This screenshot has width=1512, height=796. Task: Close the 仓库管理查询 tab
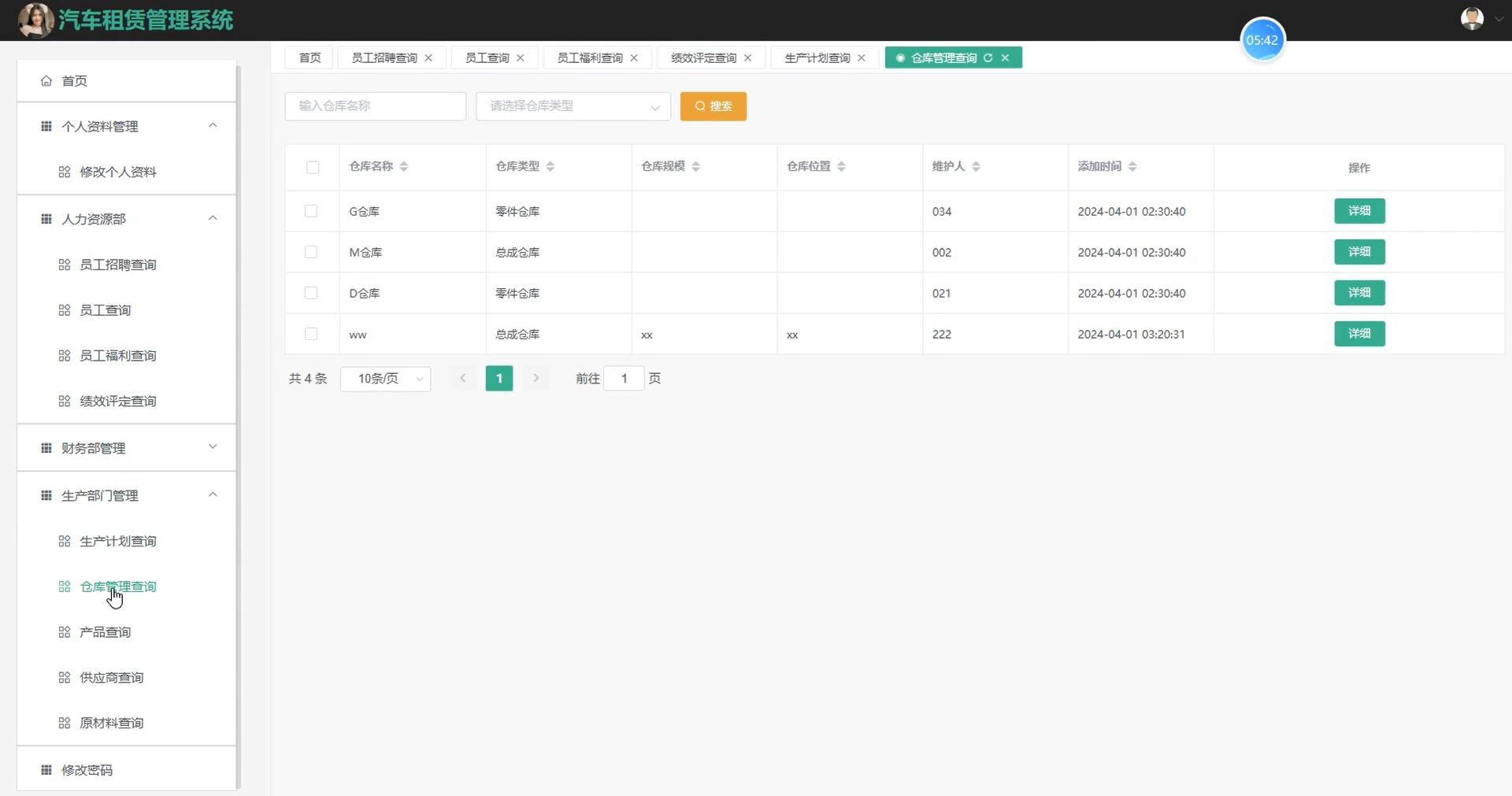(x=1005, y=57)
